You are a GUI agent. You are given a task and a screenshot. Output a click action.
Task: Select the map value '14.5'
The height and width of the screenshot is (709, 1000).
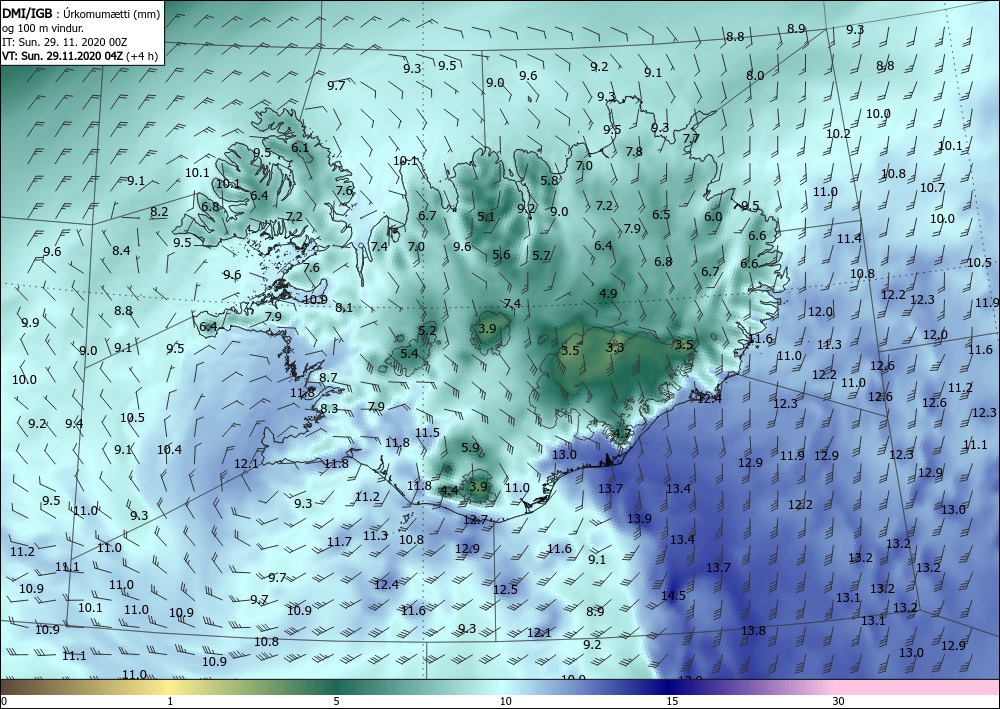point(673,596)
